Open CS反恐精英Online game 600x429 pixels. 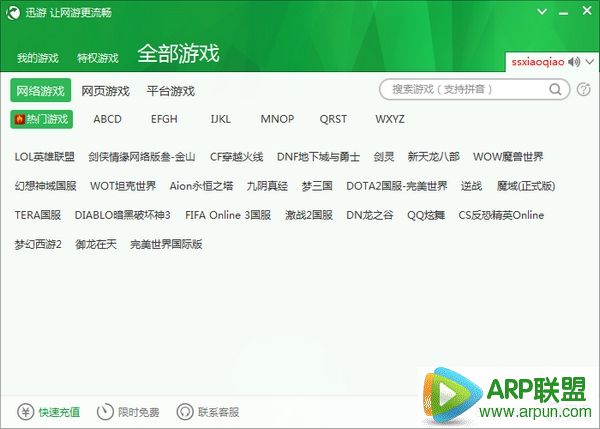pyautogui.click(x=501, y=215)
